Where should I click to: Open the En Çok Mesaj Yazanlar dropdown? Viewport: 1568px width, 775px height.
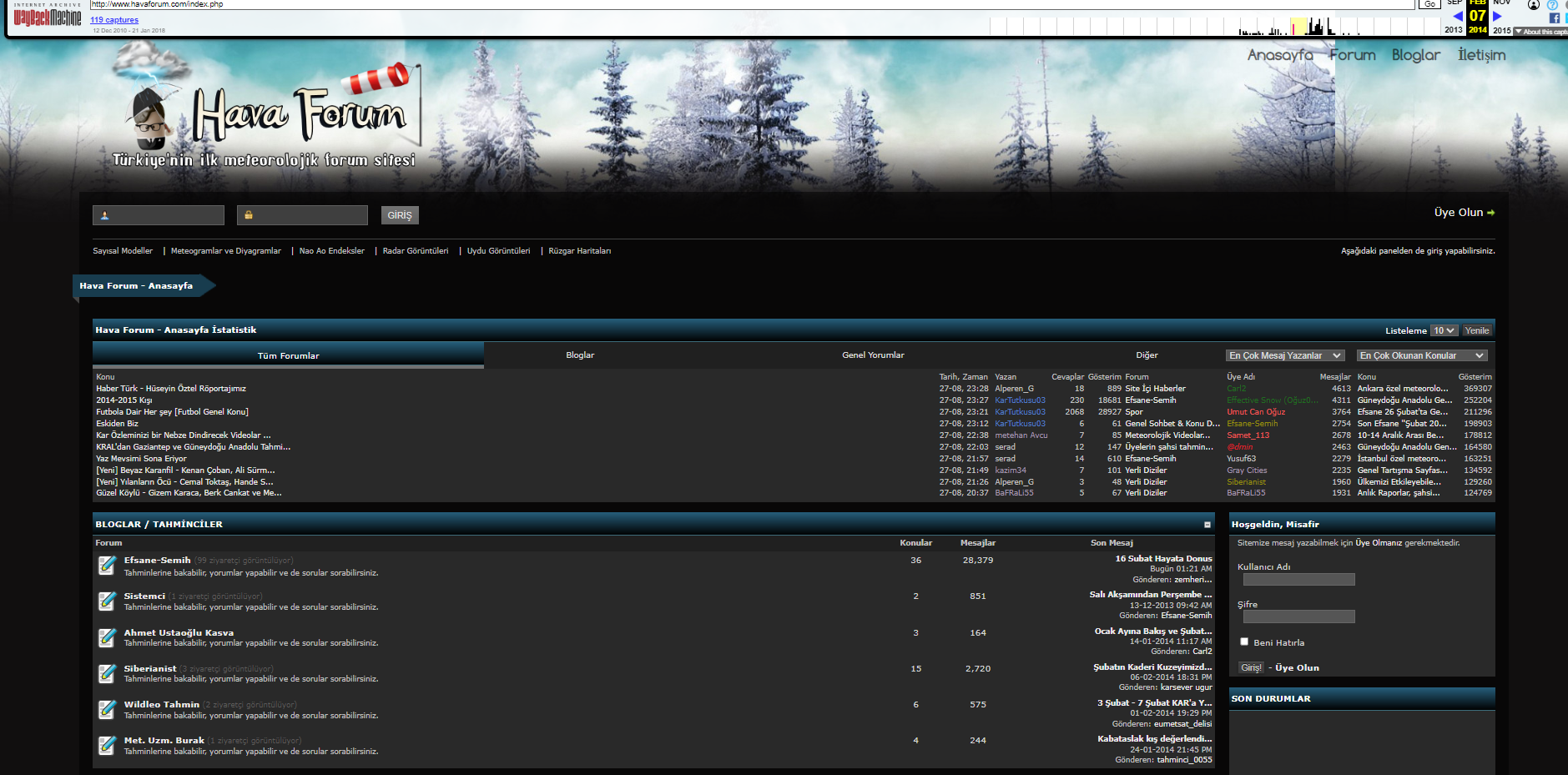[1285, 355]
